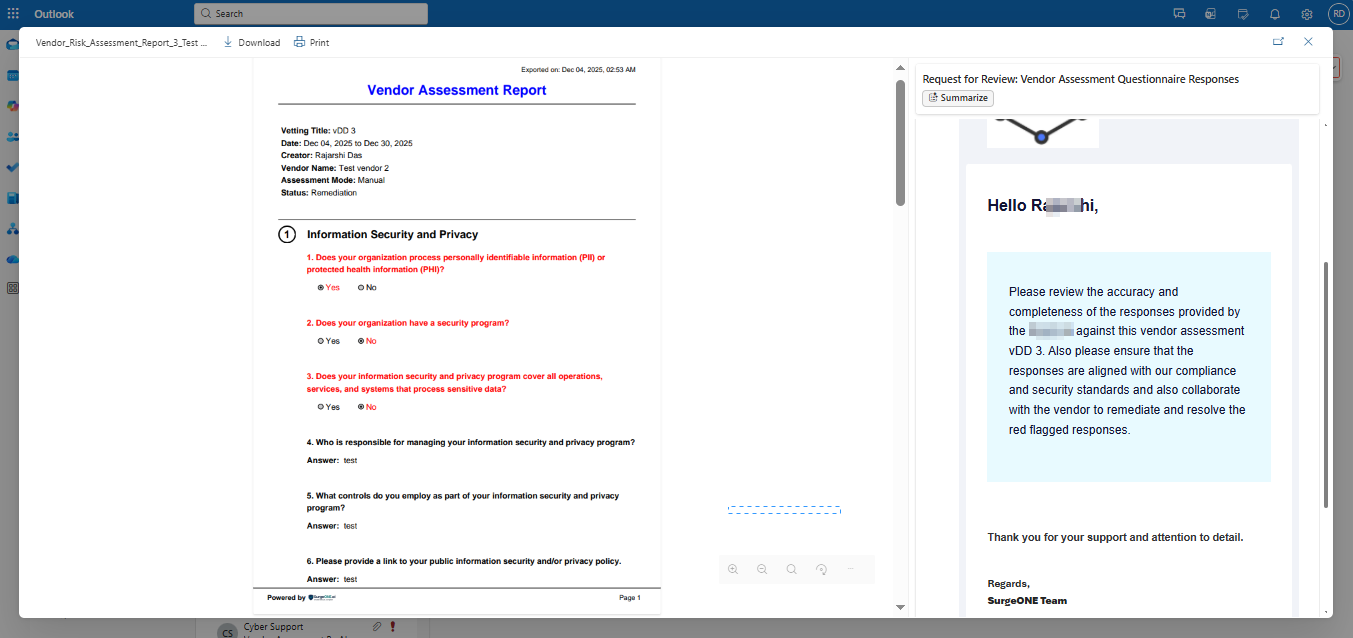Screen dimensions: 1353x638
Task: Select Yes for the security program question
Action: point(320,340)
